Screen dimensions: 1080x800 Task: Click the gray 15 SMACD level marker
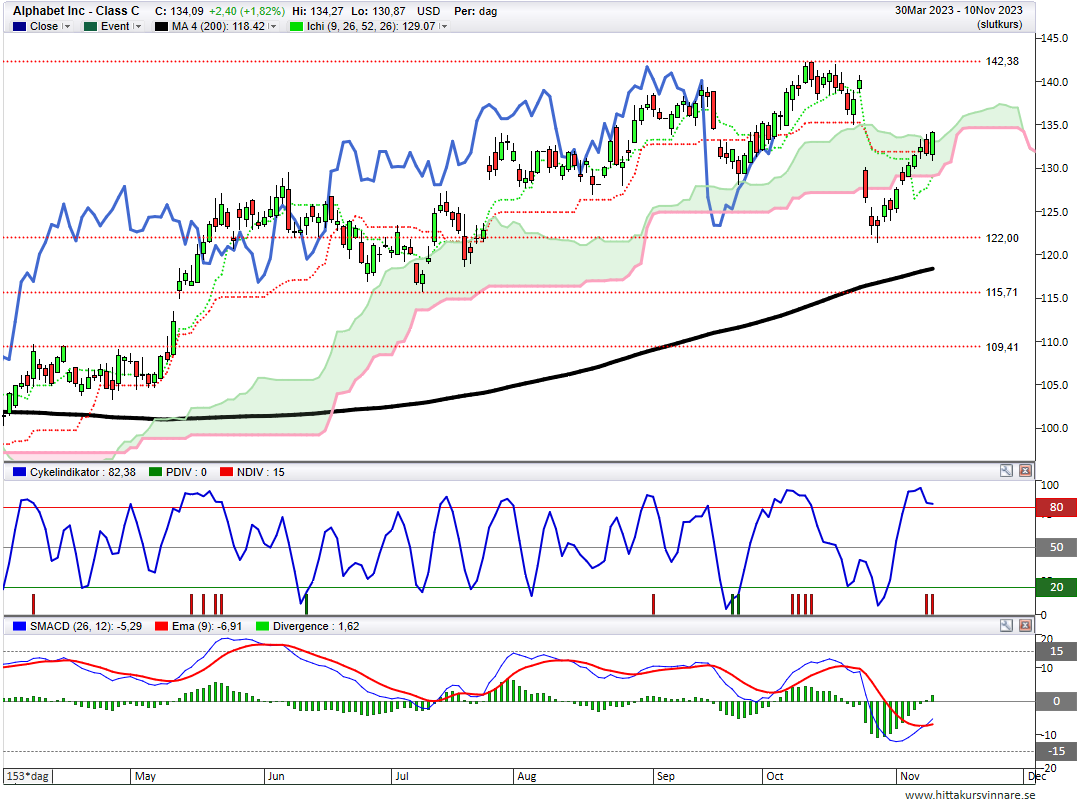[x=1057, y=651]
